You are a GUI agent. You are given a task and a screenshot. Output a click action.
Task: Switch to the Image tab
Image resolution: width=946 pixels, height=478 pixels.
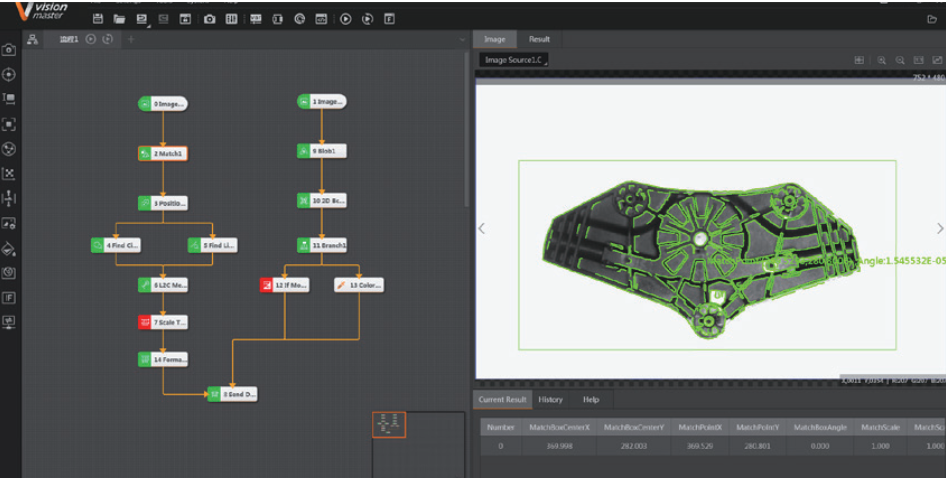494,39
